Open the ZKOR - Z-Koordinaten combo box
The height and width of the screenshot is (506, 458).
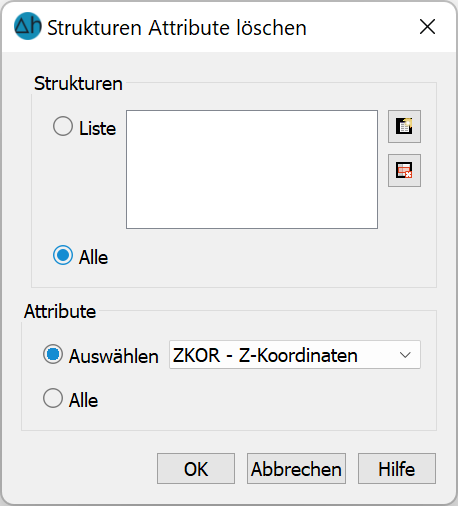295,355
